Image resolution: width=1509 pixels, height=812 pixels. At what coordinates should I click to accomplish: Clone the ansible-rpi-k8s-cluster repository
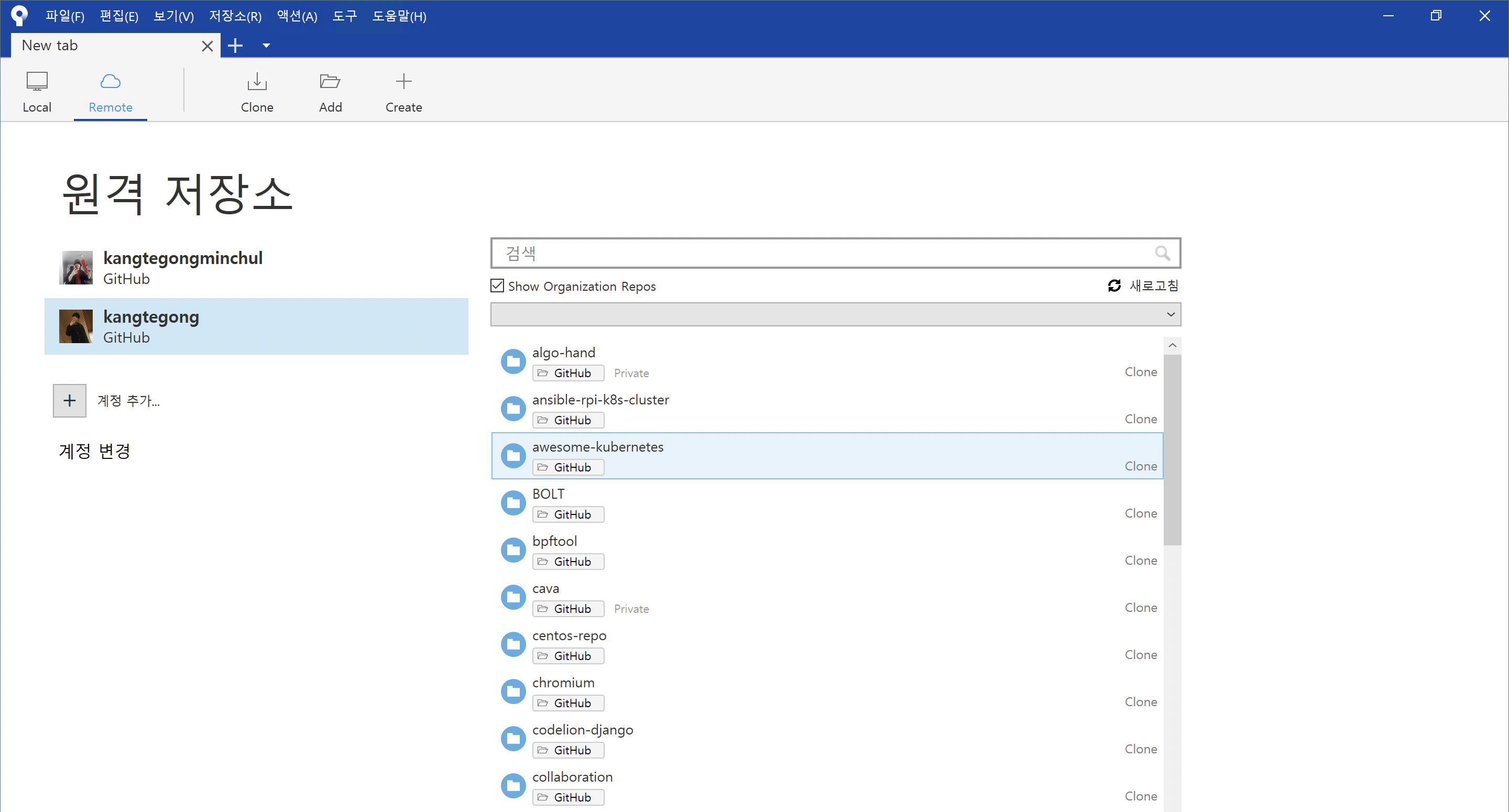tap(1141, 419)
